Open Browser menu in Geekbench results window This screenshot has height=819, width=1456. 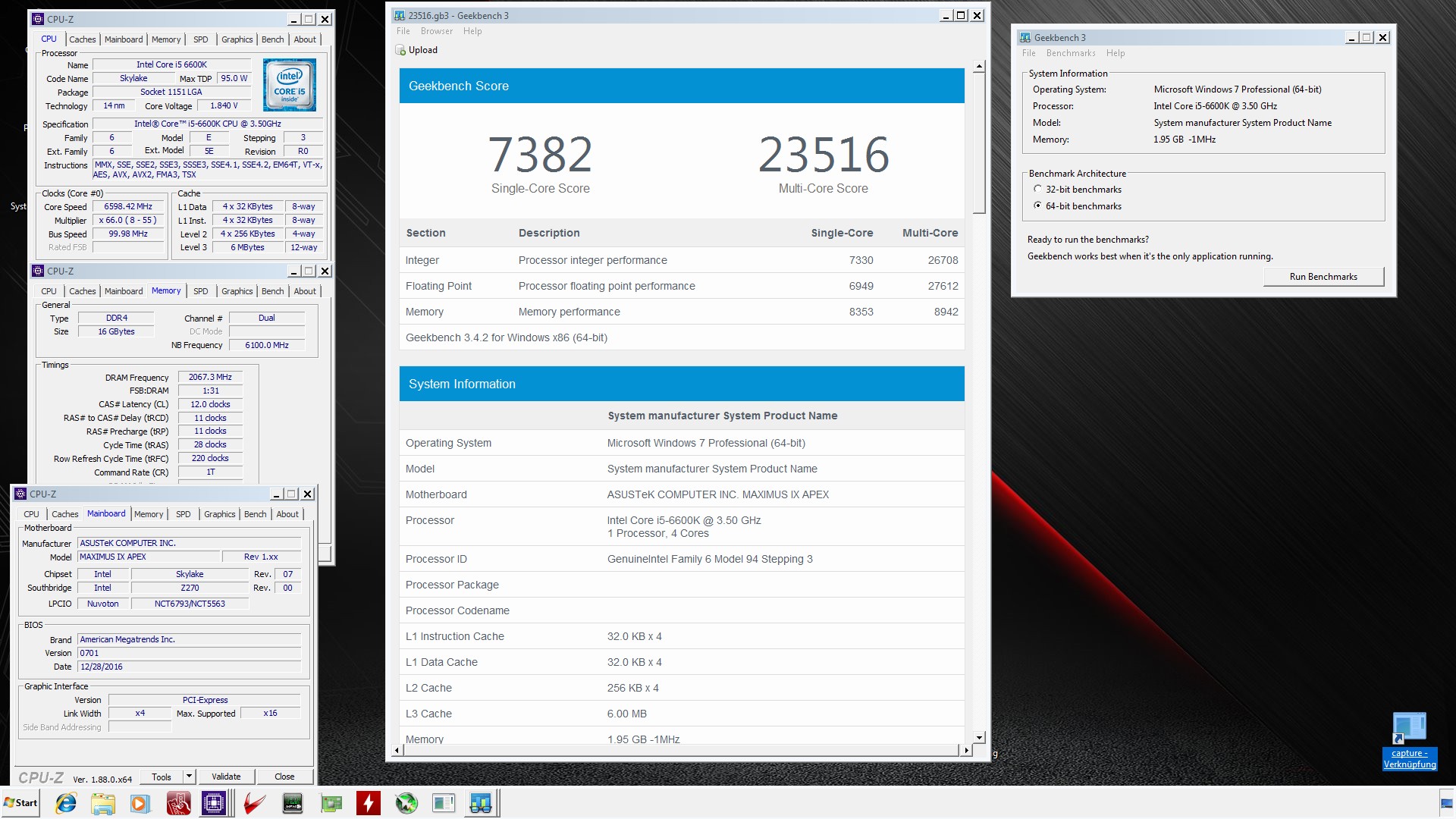pyautogui.click(x=437, y=31)
